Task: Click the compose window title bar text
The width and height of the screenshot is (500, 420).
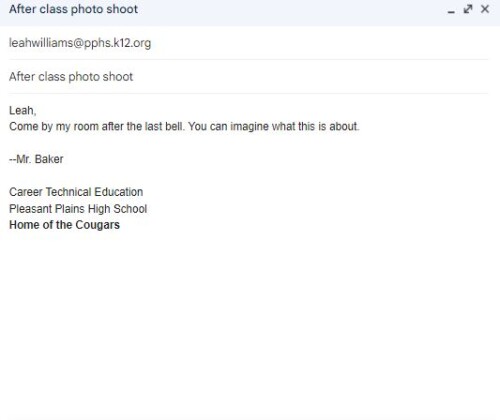Action: (x=73, y=9)
